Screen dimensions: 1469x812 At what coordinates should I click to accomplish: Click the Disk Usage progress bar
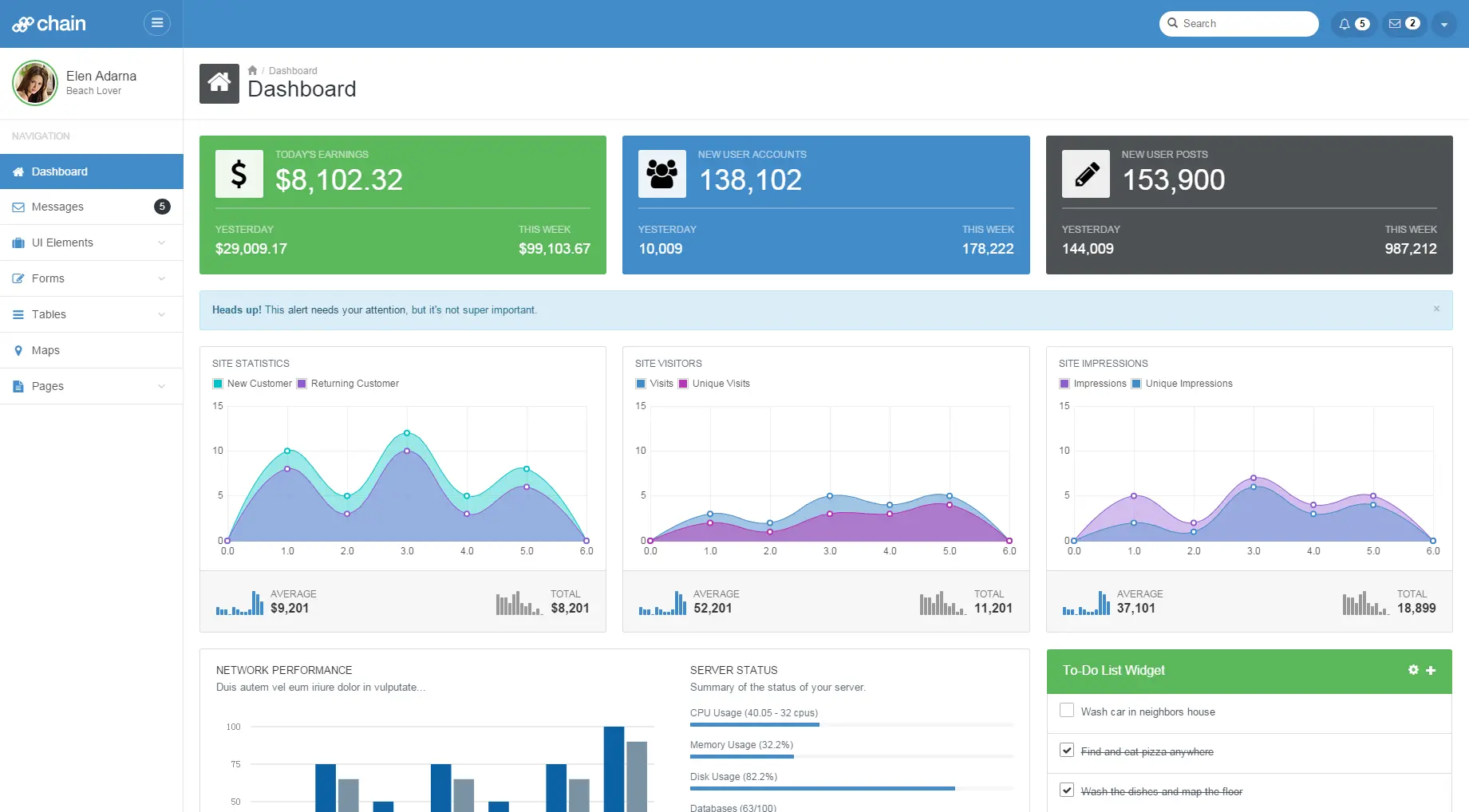tap(851, 788)
